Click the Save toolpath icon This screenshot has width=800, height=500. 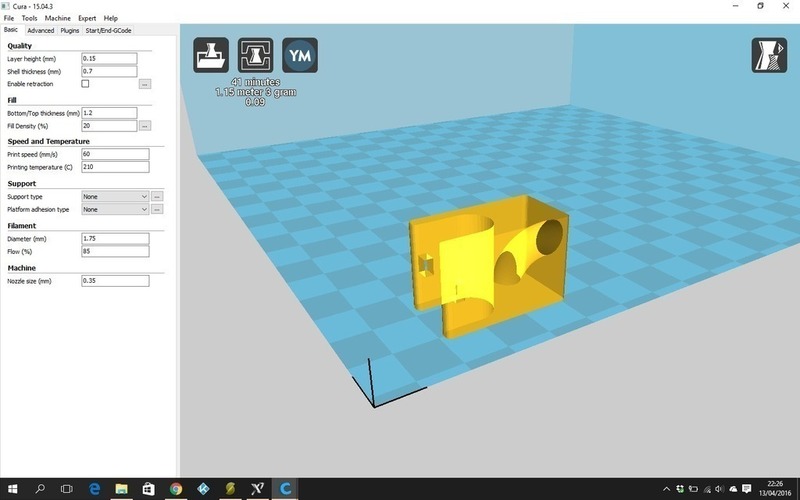(x=256, y=55)
